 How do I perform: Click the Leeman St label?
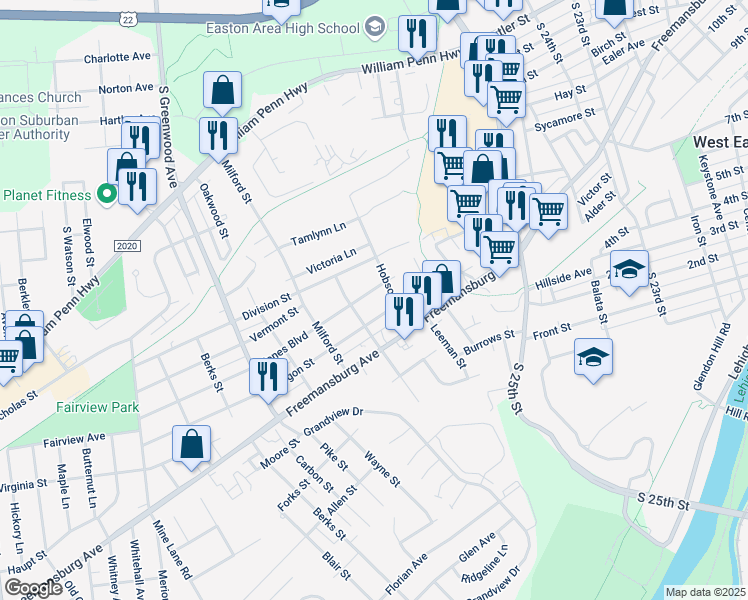[x=447, y=346]
